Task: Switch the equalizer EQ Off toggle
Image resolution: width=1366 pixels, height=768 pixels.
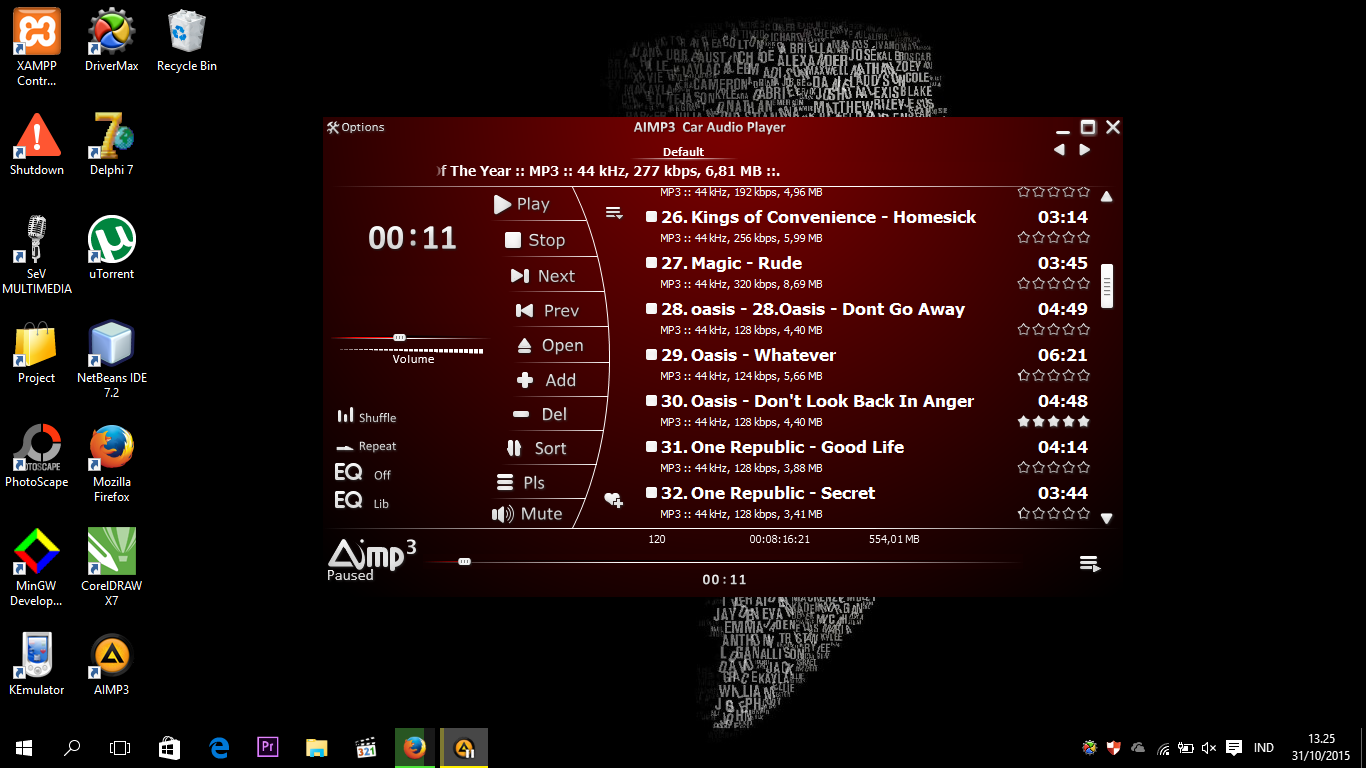Action: (363, 474)
